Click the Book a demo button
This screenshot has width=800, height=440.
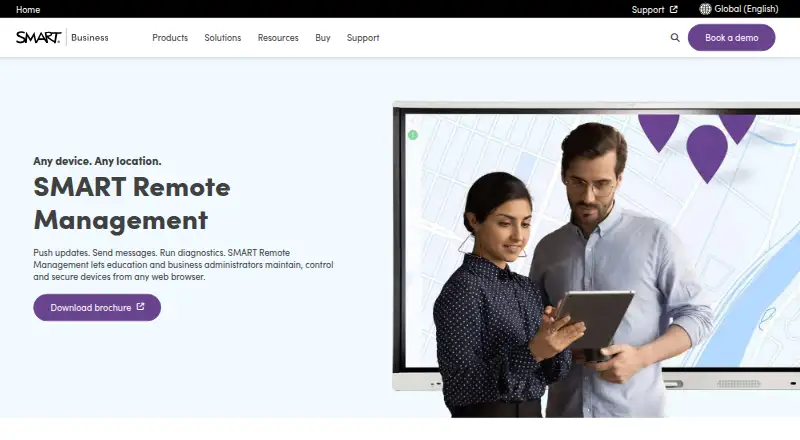pyautogui.click(x=731, y=37)
